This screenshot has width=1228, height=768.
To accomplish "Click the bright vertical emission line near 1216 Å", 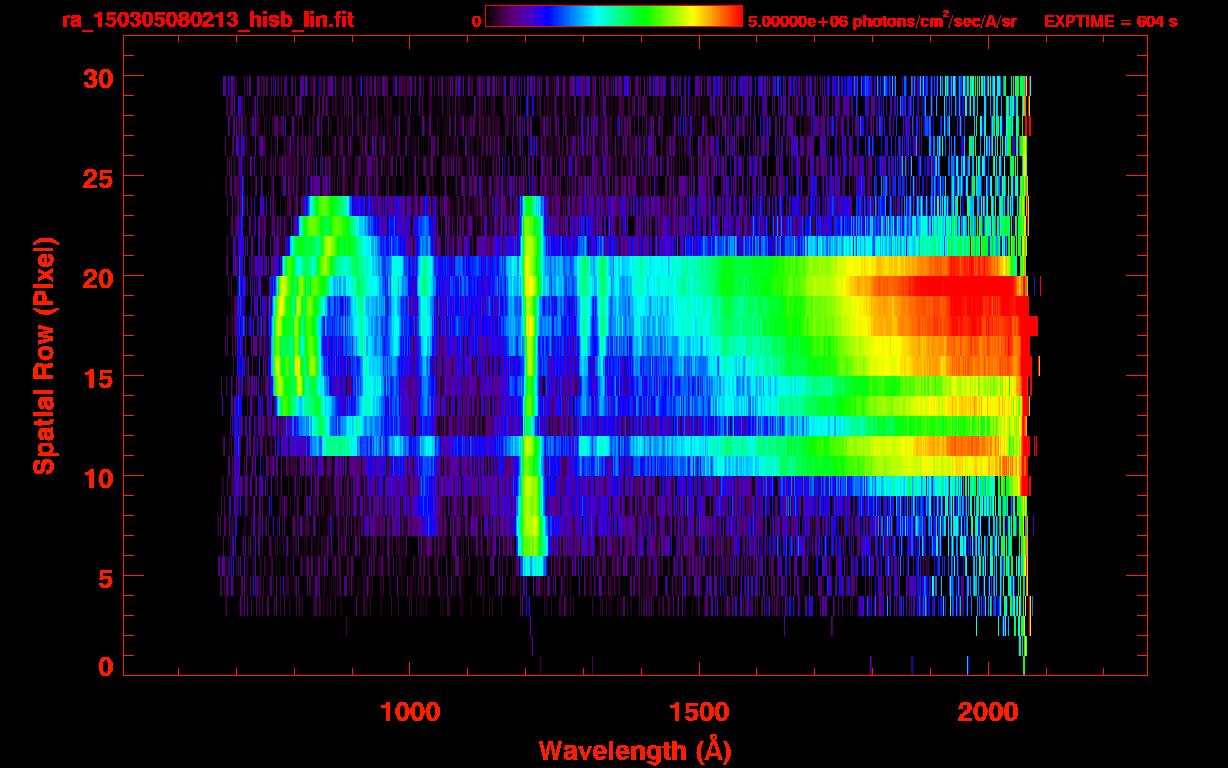I will [x=532, y=385].
